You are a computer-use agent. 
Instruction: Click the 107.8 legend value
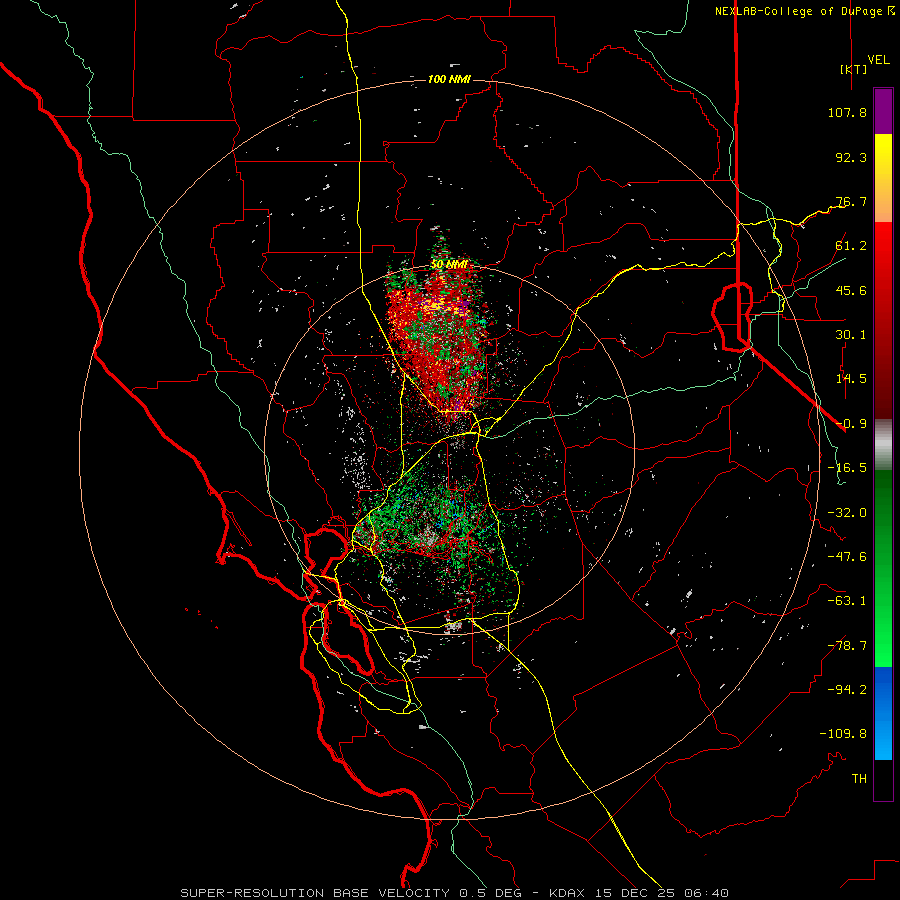pyautogui.click(x=847, y=112)
